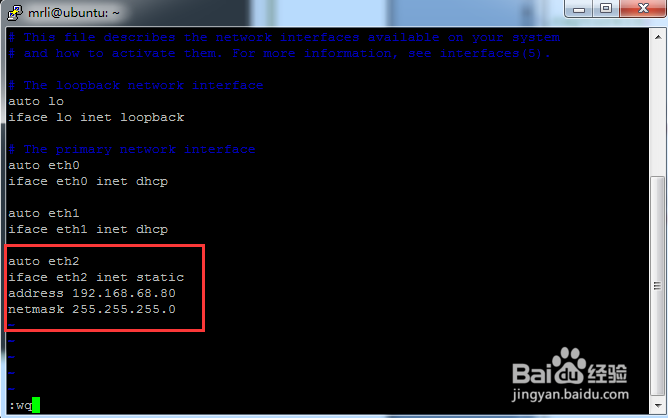This screenshot has width=668, height=418.
Task: Click the 'auto eth2' line
Action: [44, 261]
